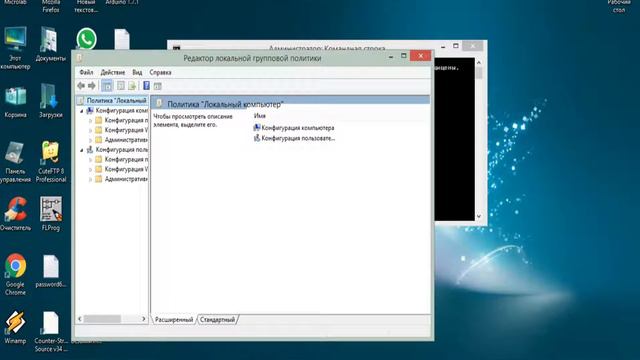Open Help via blue question-mark toolbar icon

(x=146, y=86)
